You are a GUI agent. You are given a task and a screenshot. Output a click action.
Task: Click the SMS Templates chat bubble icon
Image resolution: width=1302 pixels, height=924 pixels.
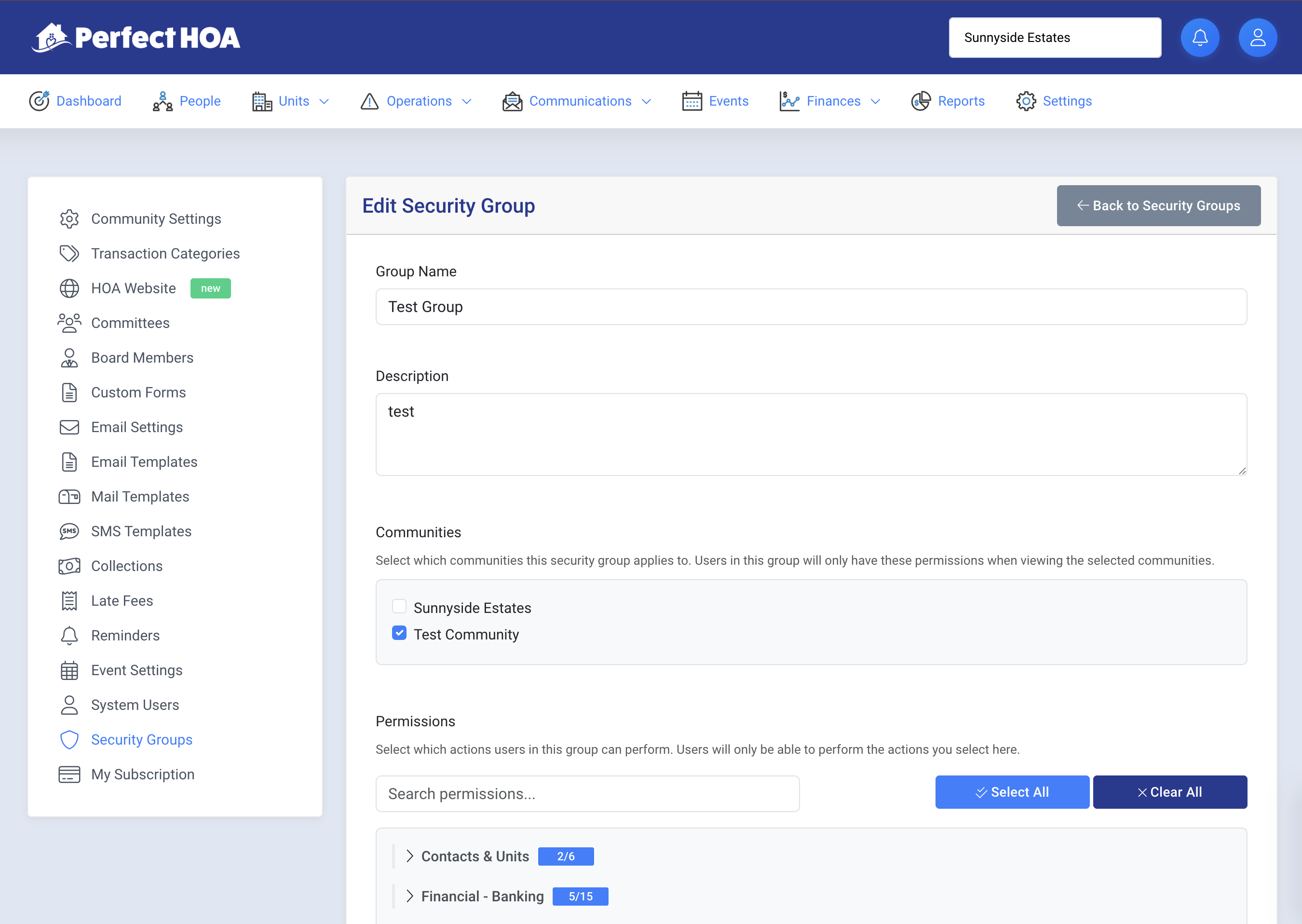(x=69, y=531)
